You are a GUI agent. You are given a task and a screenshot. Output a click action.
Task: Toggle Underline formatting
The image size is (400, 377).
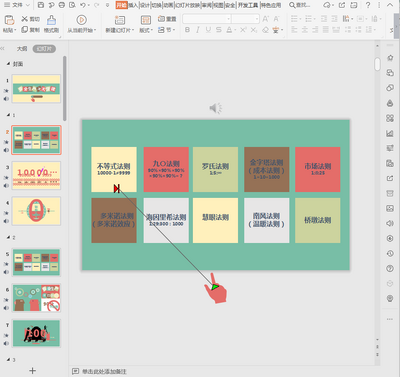tap(208, 30)
